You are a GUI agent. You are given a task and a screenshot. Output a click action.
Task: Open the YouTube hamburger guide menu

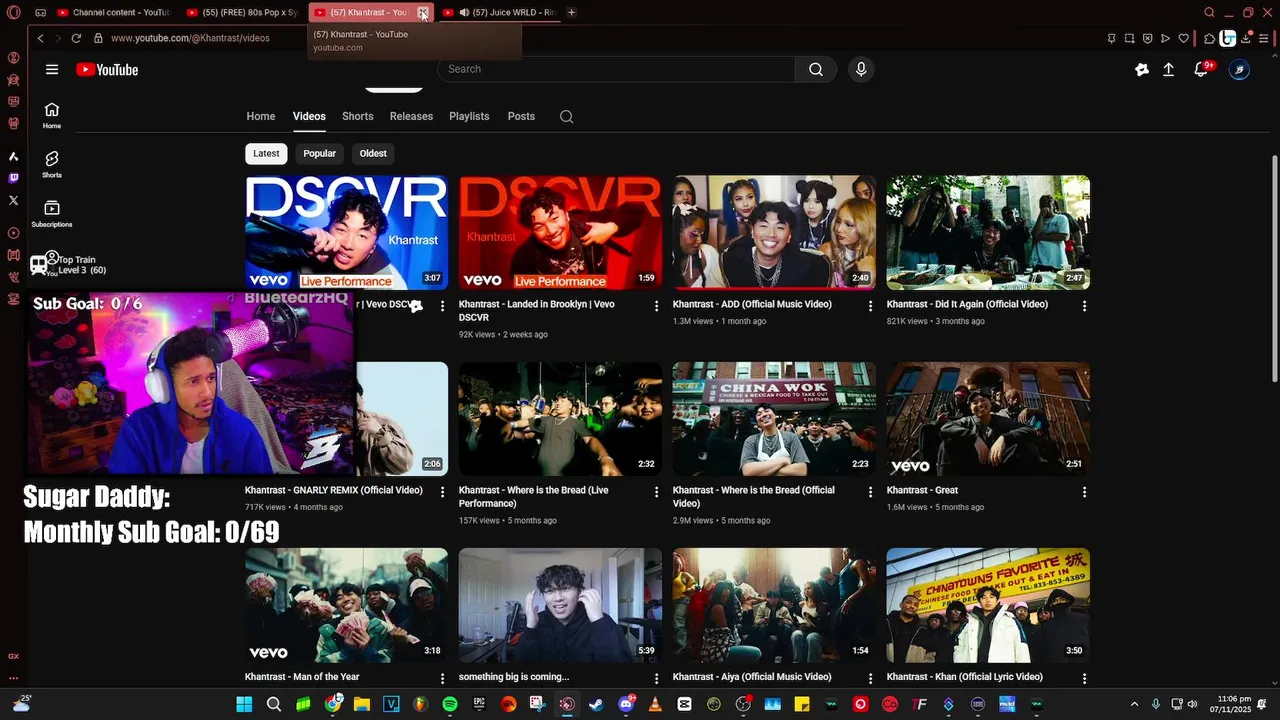pyautogui.click(x=52, y=69)
